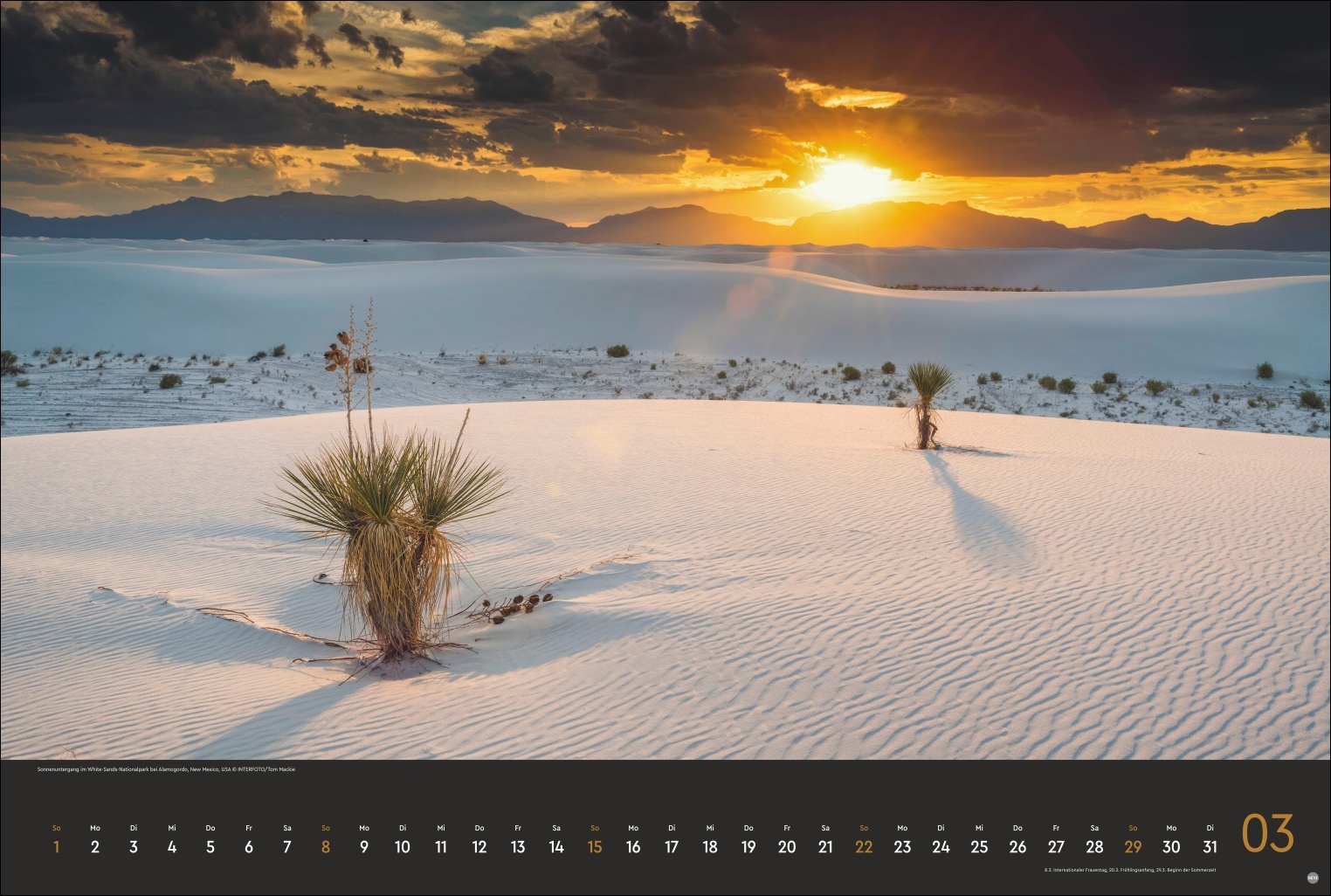Choose Thursday date 26
The image size is (1331, 896).
click(x=1017, y=846)
